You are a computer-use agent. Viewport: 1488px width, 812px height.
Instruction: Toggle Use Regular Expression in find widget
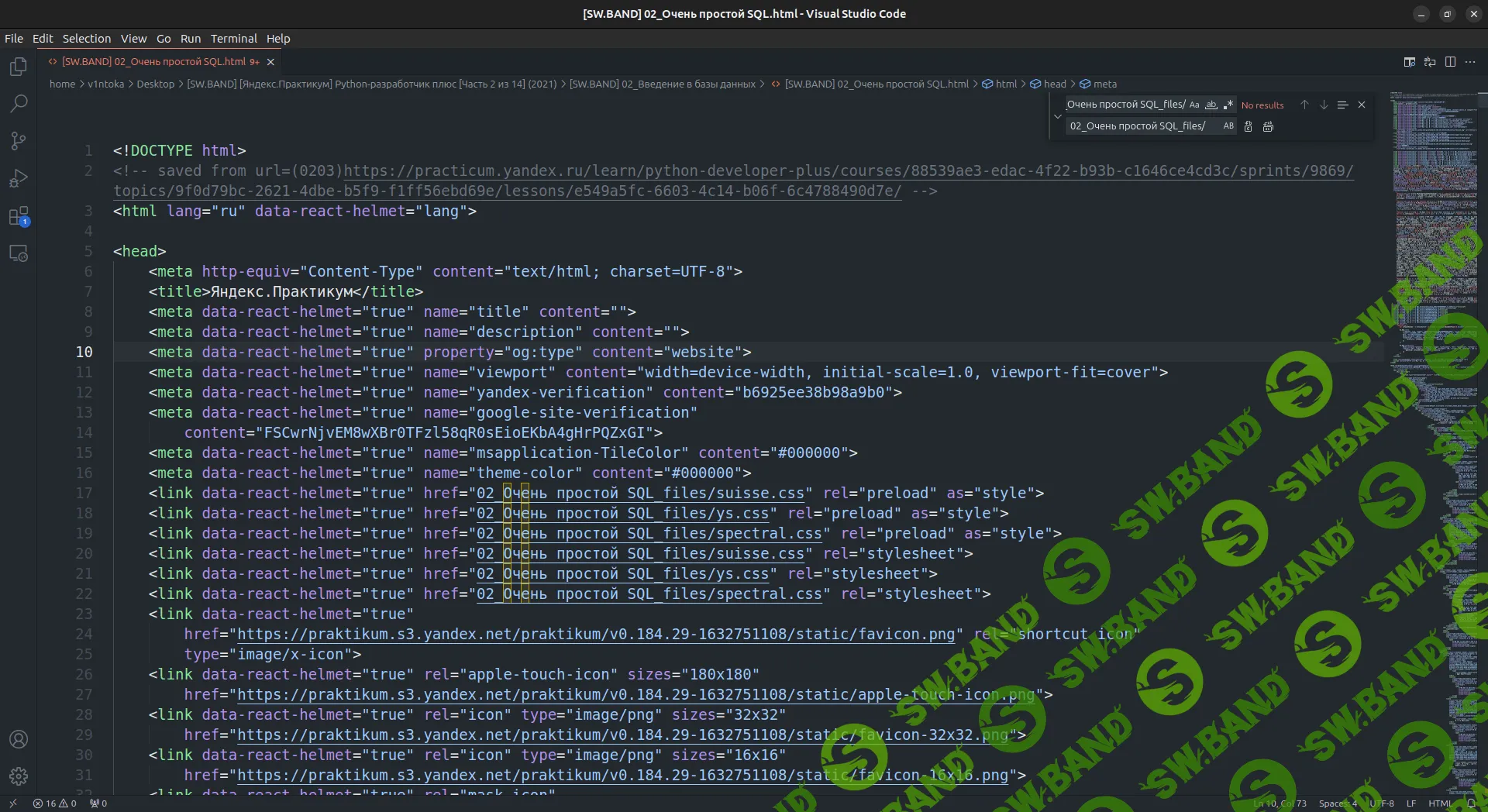pyautogui.click(x=1228, y=105)
